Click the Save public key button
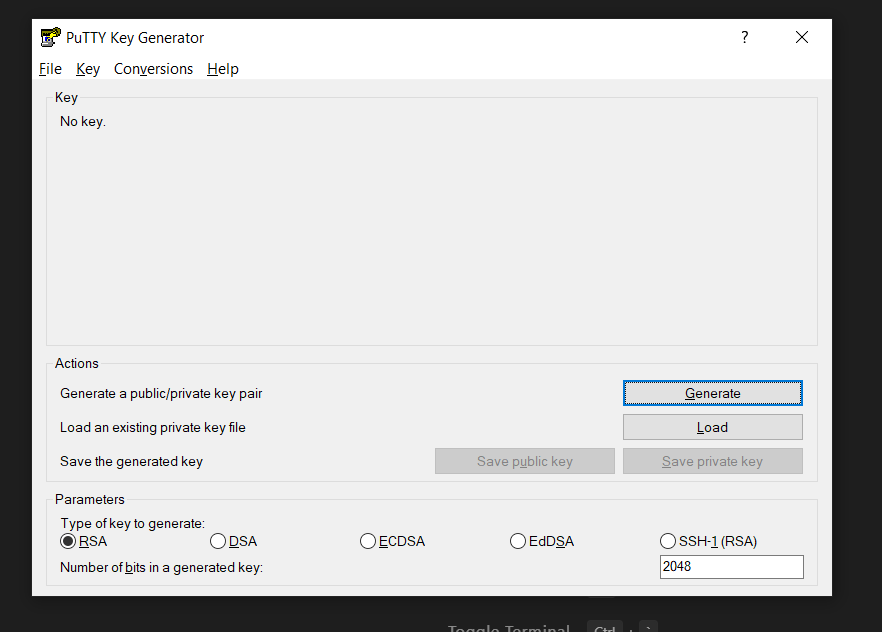 coord(524,460)
